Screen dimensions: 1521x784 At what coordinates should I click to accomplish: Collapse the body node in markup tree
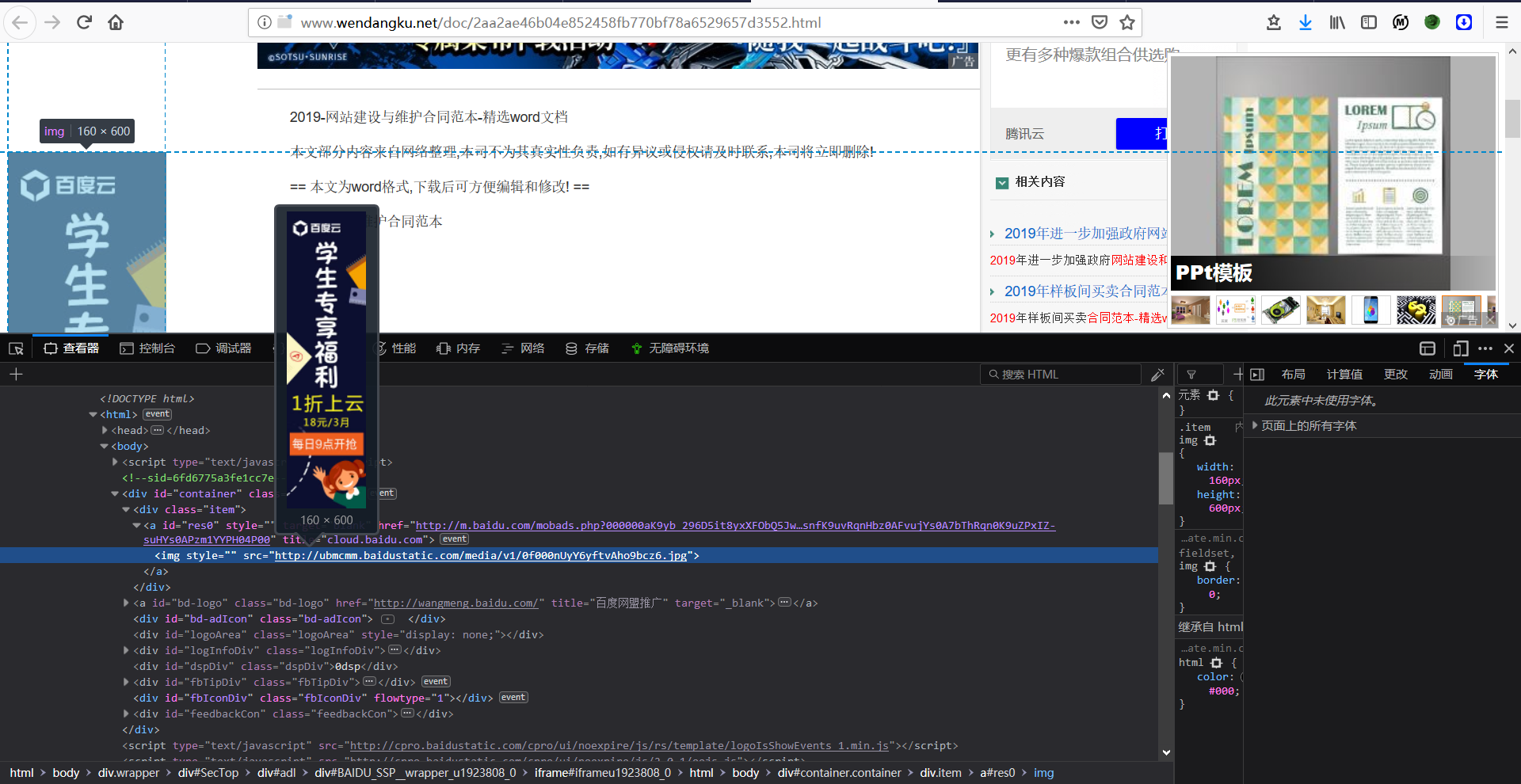coord(105,446)
